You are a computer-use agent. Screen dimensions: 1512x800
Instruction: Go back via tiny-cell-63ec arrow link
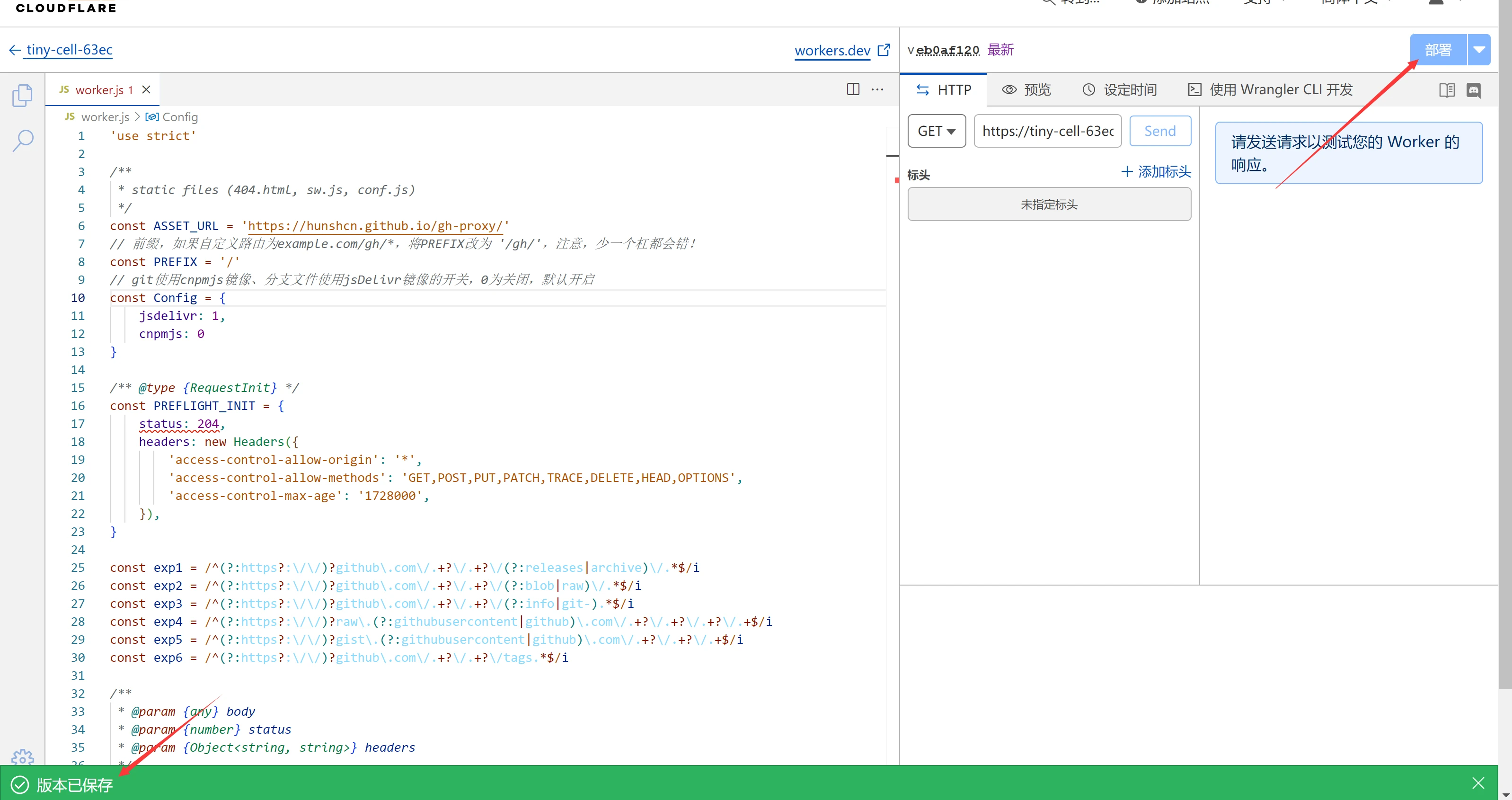[61, 50]
